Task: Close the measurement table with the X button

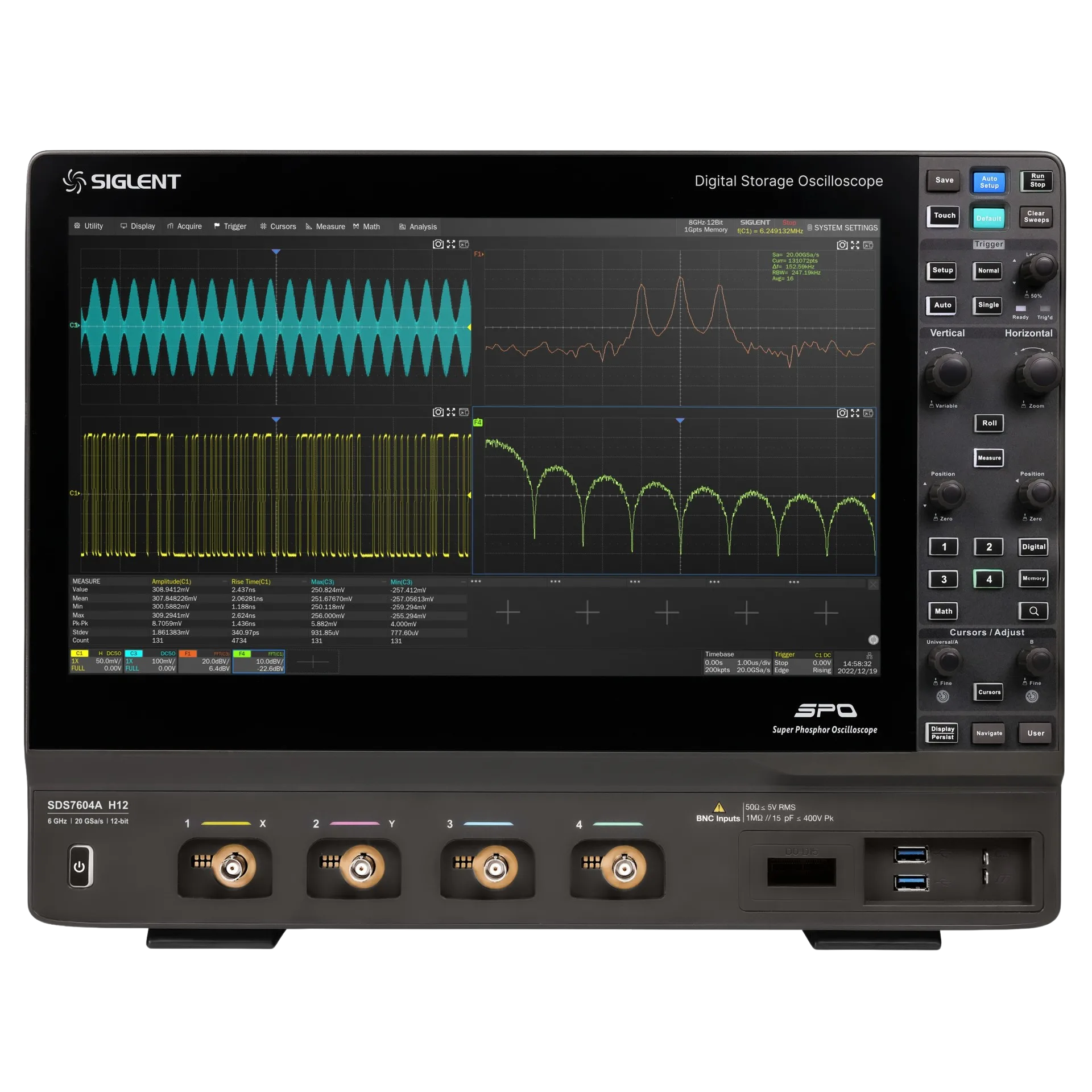Action: [873, 584]
